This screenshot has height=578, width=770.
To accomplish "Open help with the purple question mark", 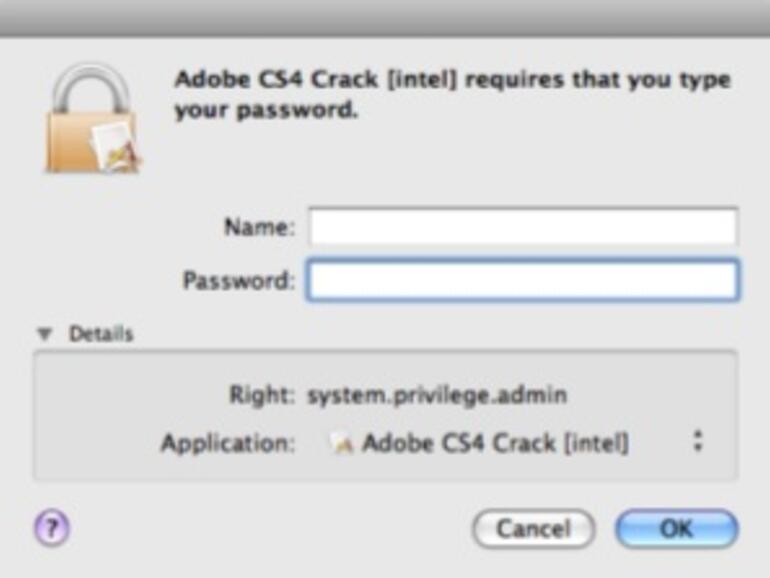I will click(50, 526).
